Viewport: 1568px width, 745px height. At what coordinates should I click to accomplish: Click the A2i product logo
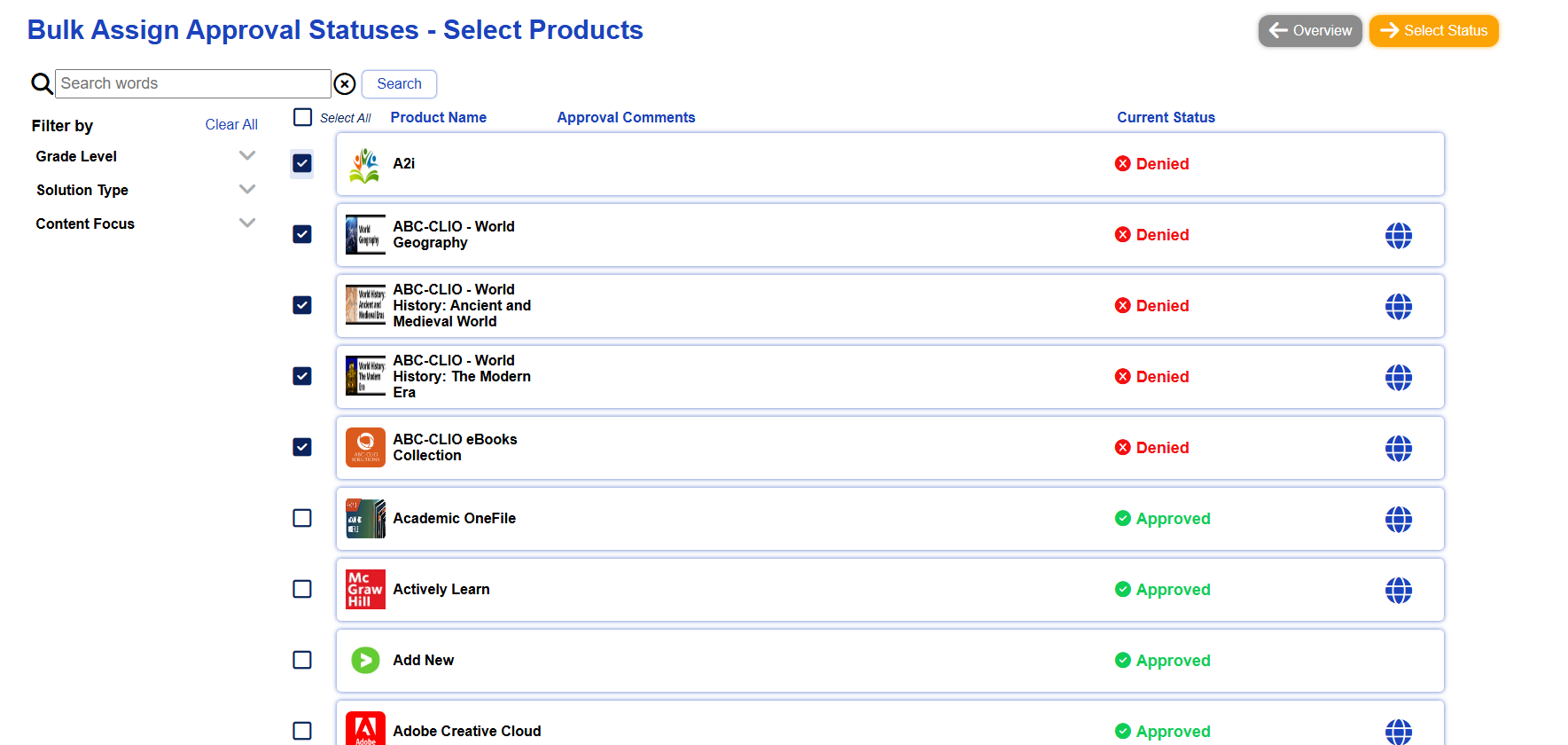click(x=364, y=165)
